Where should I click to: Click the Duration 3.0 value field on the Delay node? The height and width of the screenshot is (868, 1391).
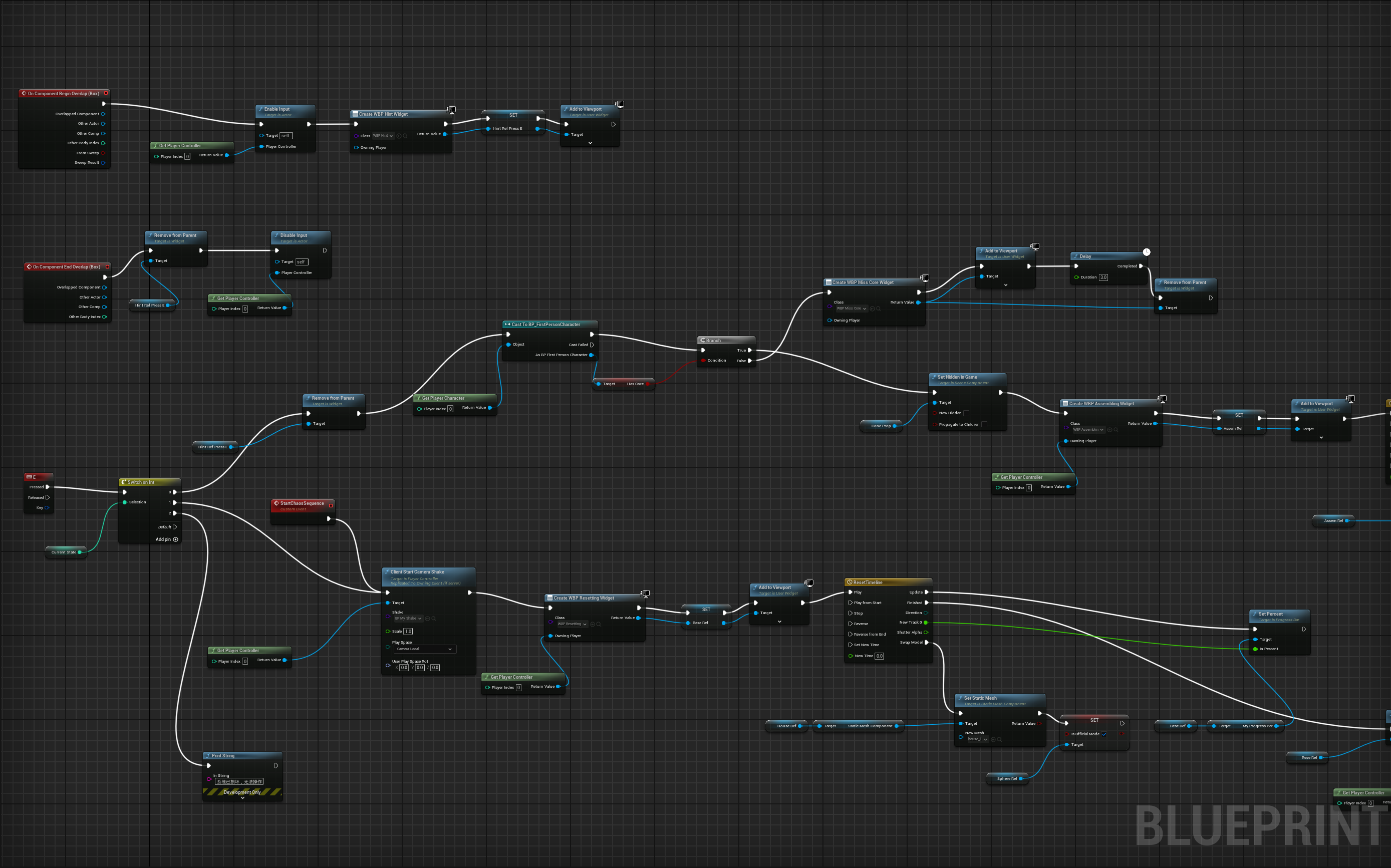(x=1103, y=277)
